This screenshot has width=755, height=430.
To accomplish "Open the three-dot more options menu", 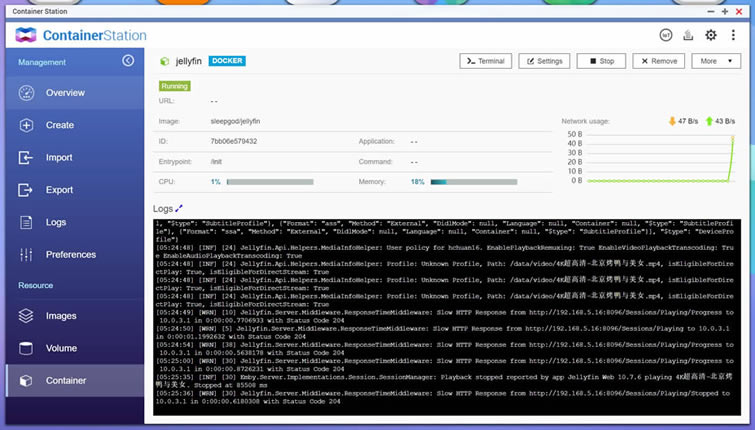I will pos(733,35).
